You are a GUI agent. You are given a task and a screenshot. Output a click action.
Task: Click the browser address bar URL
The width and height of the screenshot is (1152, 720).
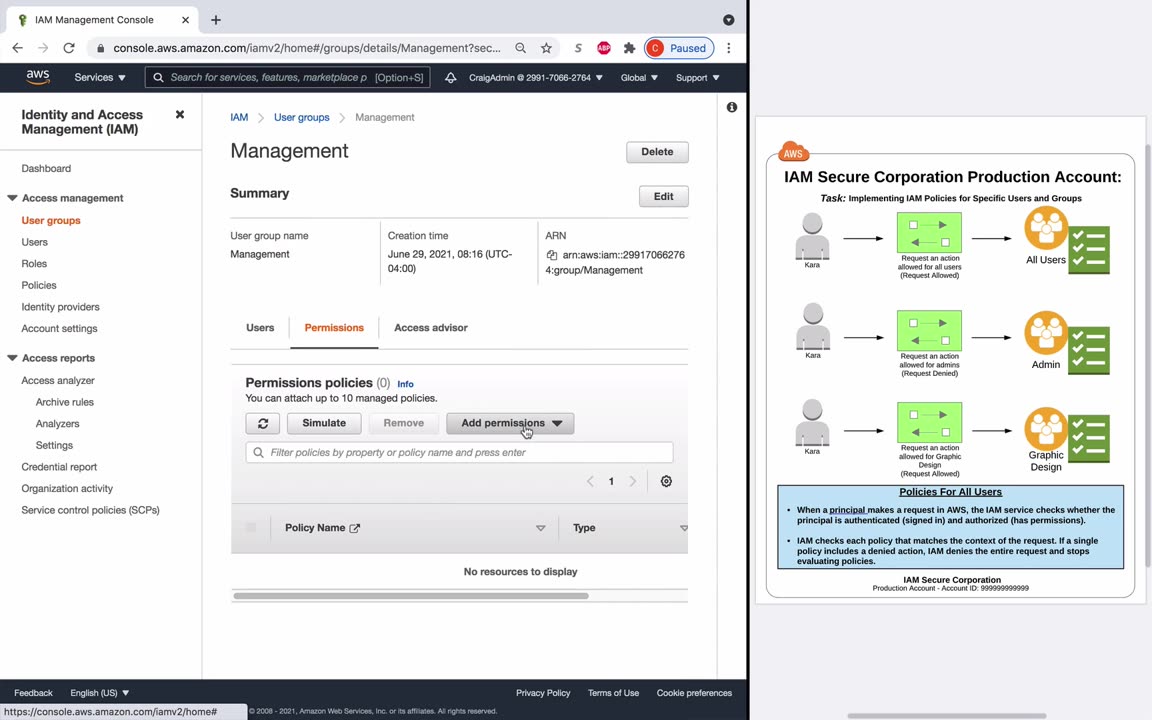[306, 48]
